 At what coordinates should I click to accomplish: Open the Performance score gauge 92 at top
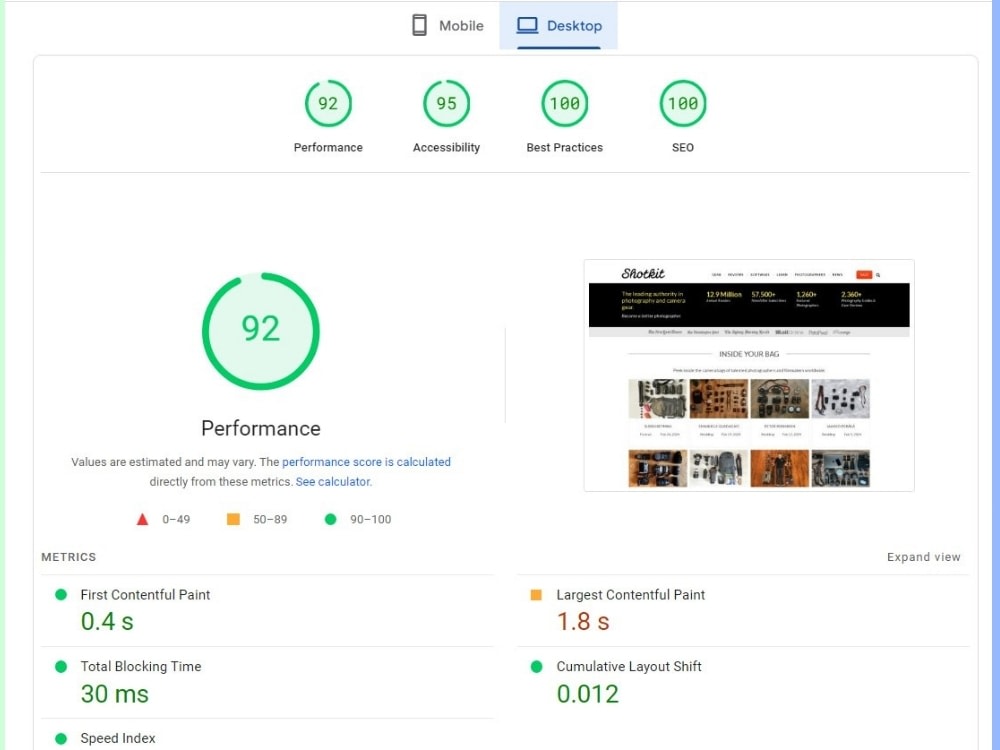pyautogui.click(x=328, y=103)
